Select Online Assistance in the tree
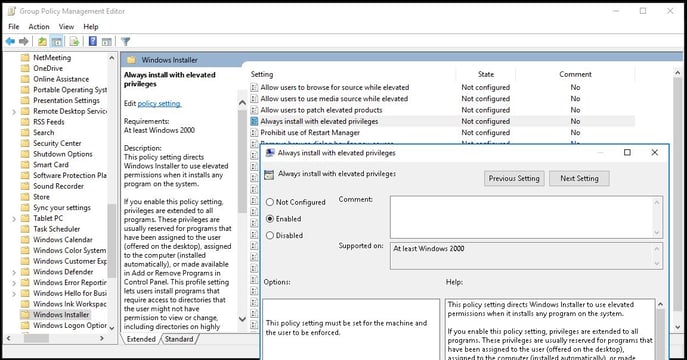Viewport: 687px width, 360px height. coord(61,79)
